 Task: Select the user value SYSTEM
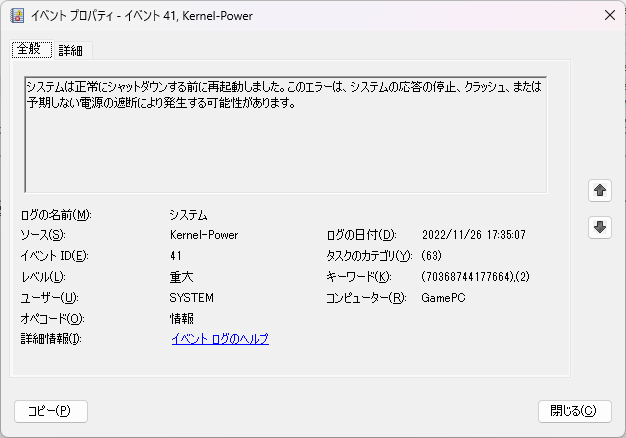pos(192,298)
